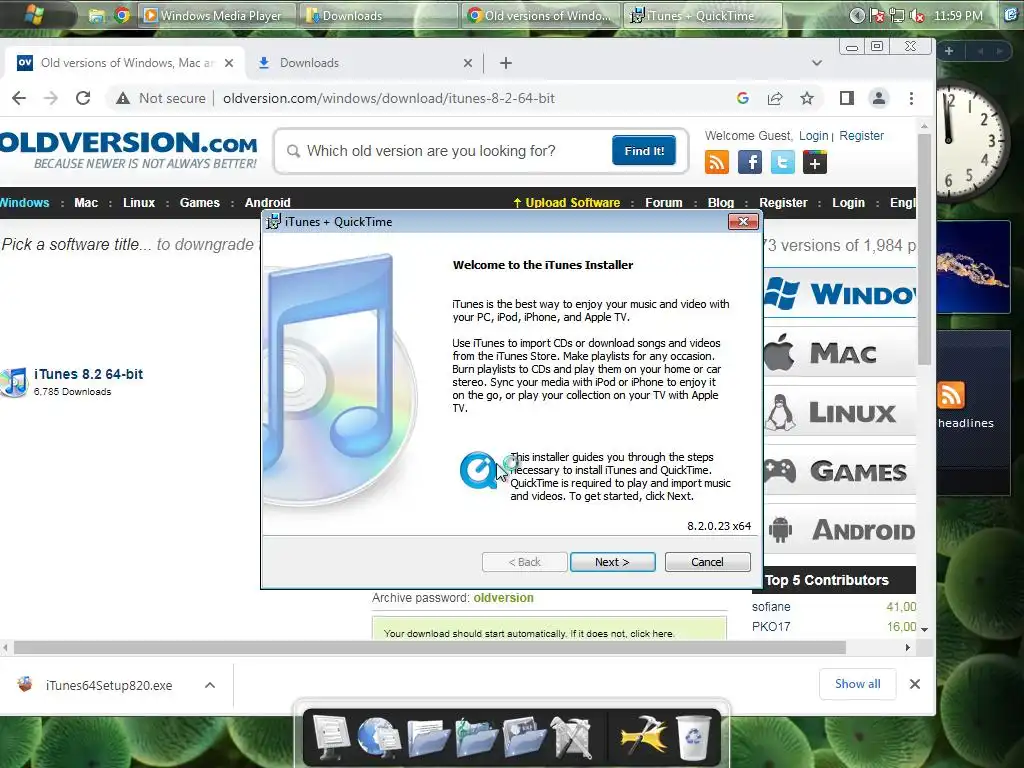Open the Twitter icon on oldversion
The width and height of the screenshot is (1024, 768).
point(782,162)
